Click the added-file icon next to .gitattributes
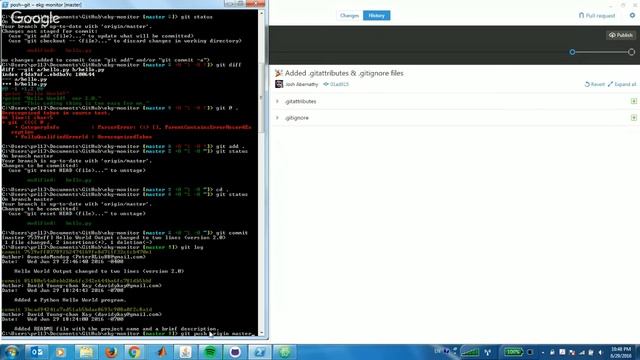Viewport: 640px width, 360px height. tap(633, 101)
